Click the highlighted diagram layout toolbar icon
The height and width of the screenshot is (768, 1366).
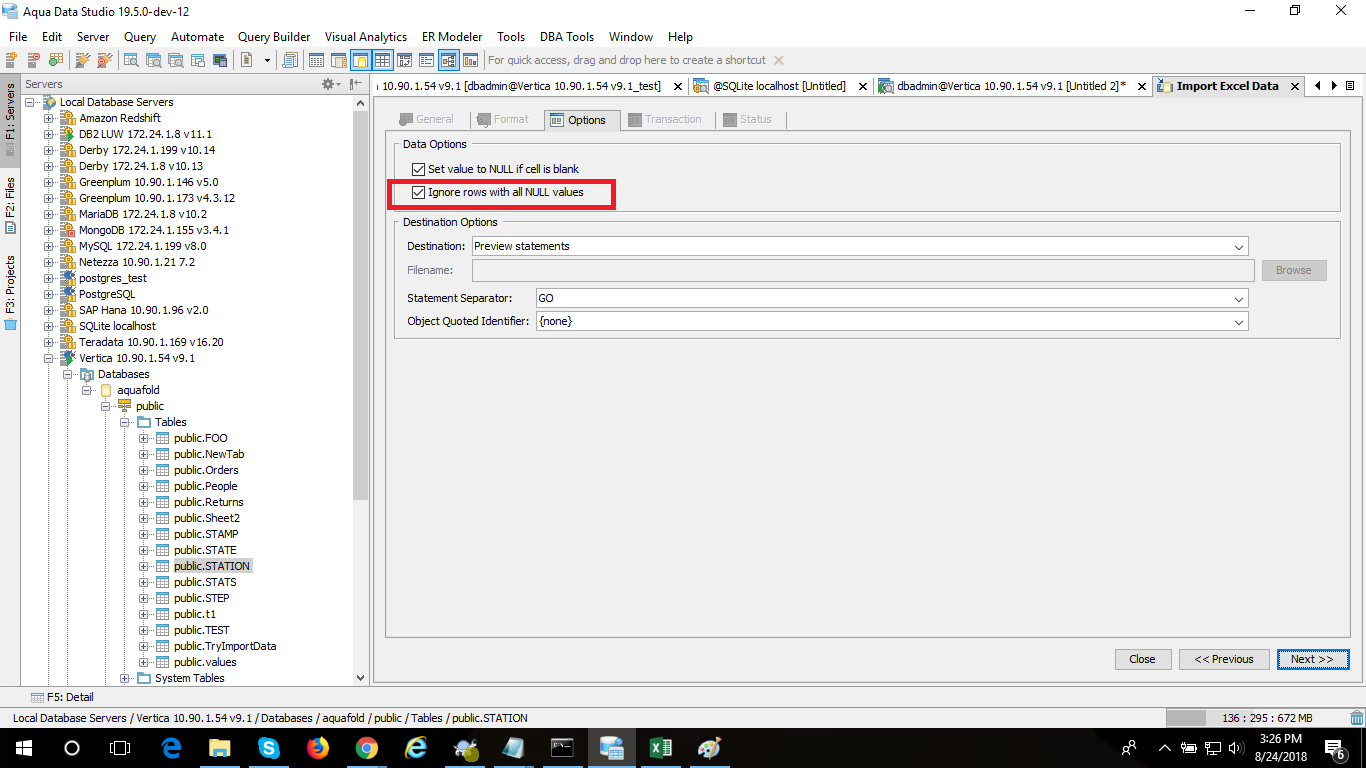pos(448,60)
